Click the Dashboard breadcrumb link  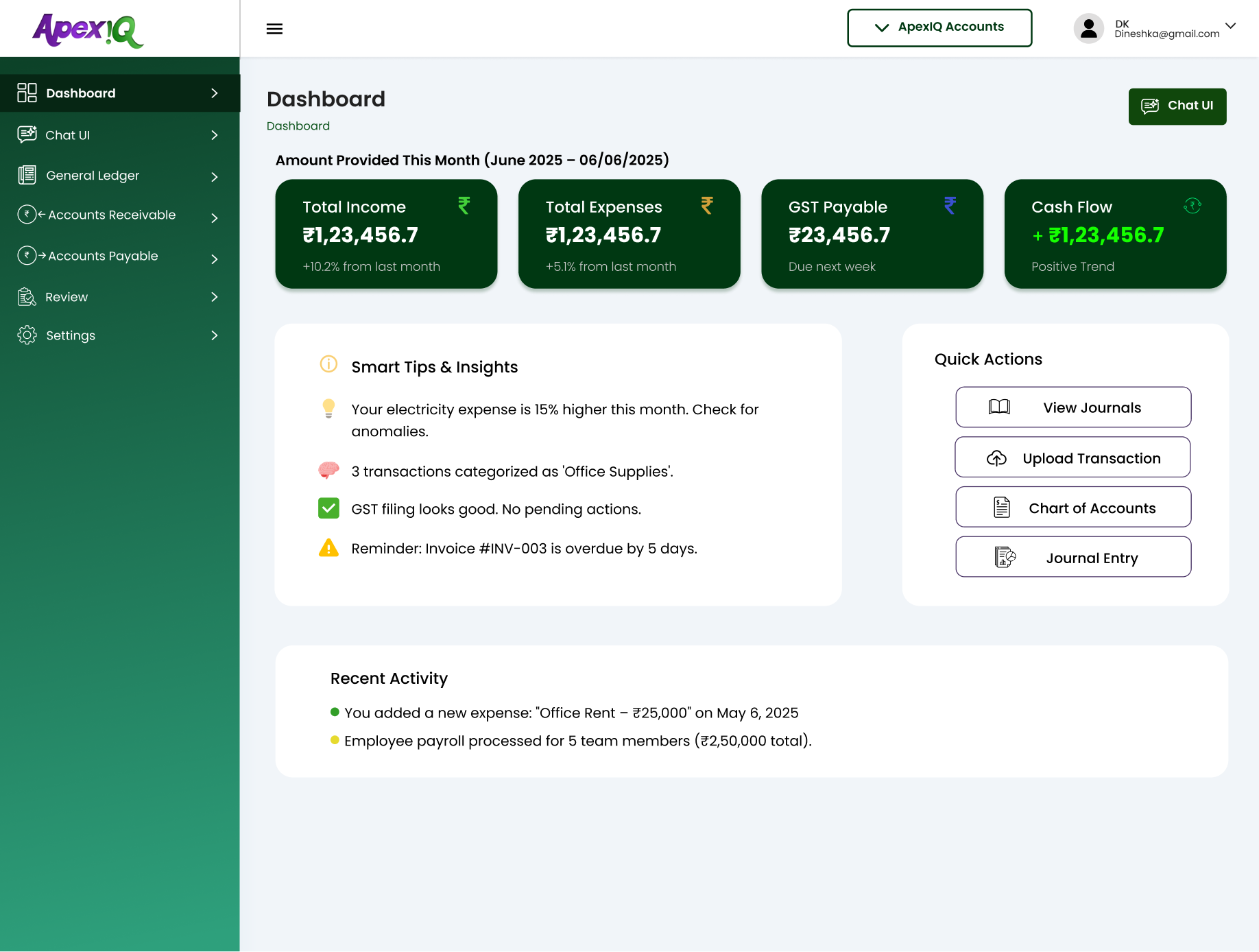[x=298, y=126]
